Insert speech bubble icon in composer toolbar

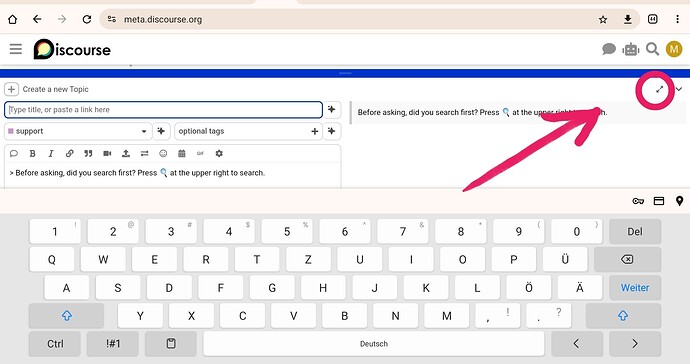14,154
